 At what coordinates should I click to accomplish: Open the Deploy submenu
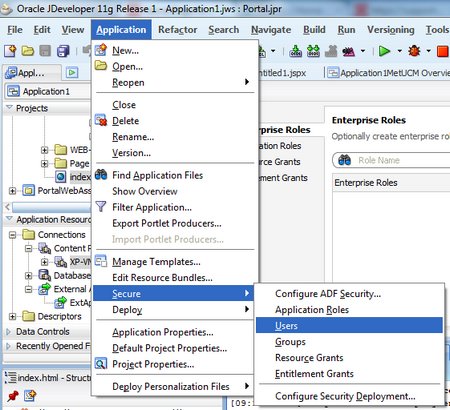click(x=173, y=310)
